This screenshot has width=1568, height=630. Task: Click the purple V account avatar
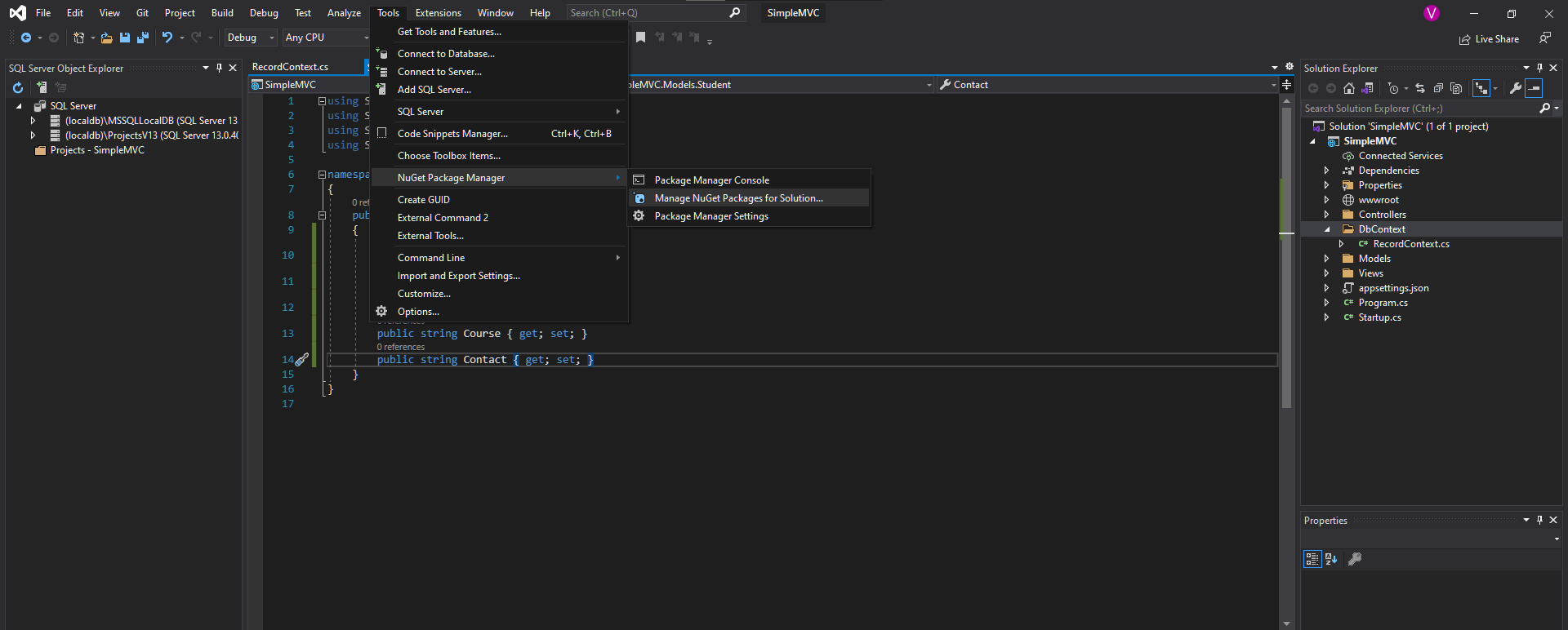pyautogui.click(x=1432, y=13)
